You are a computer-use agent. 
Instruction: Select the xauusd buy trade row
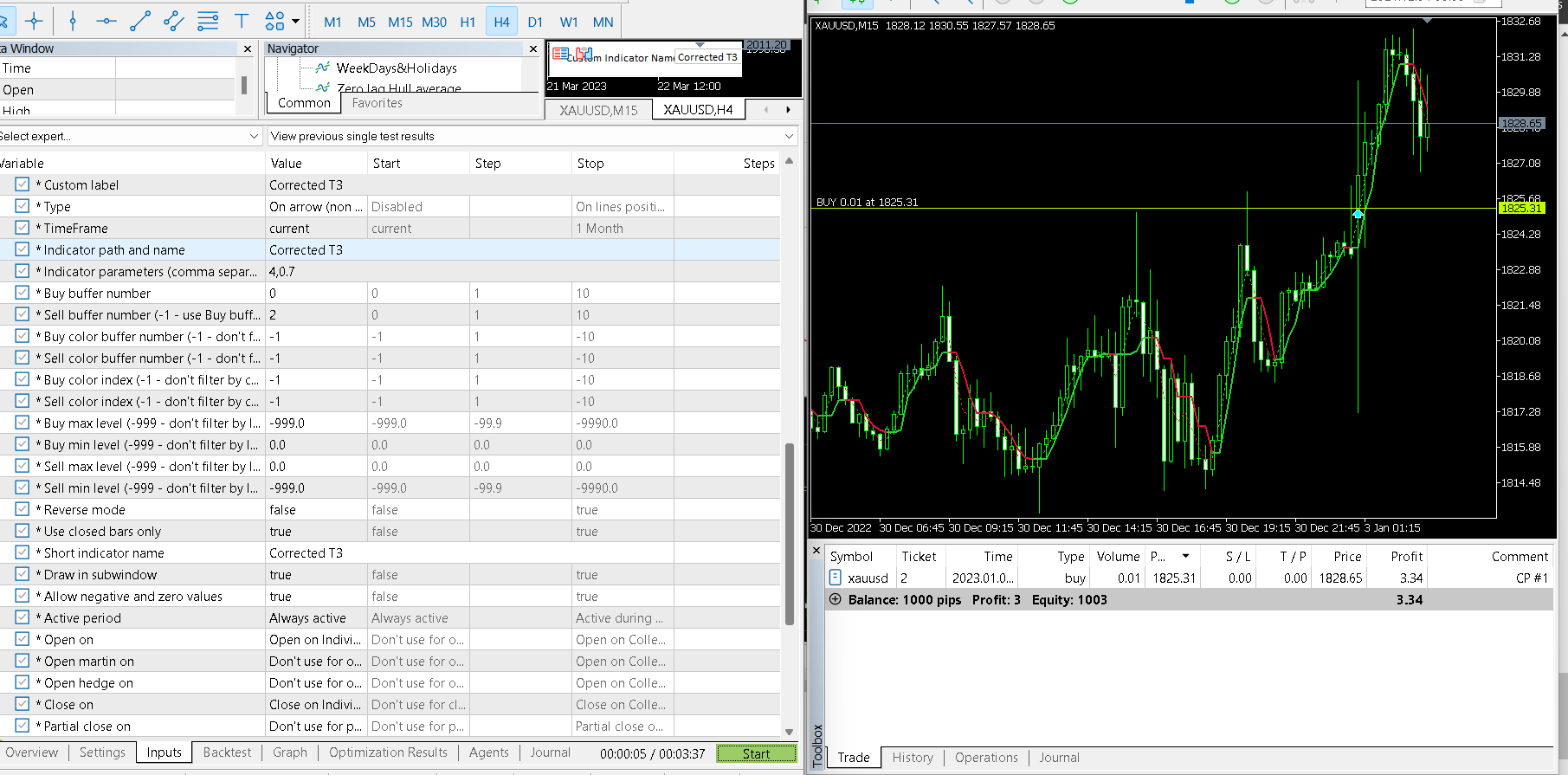coord(1190,578)
